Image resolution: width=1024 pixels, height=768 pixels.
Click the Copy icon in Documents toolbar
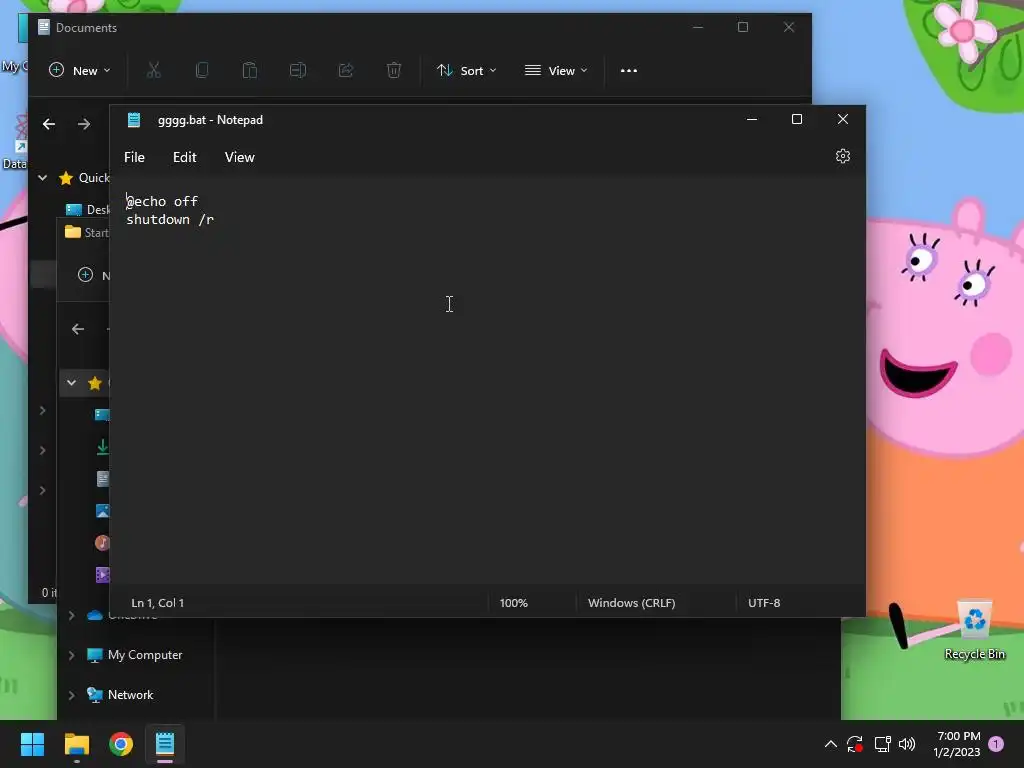point(202,71)
